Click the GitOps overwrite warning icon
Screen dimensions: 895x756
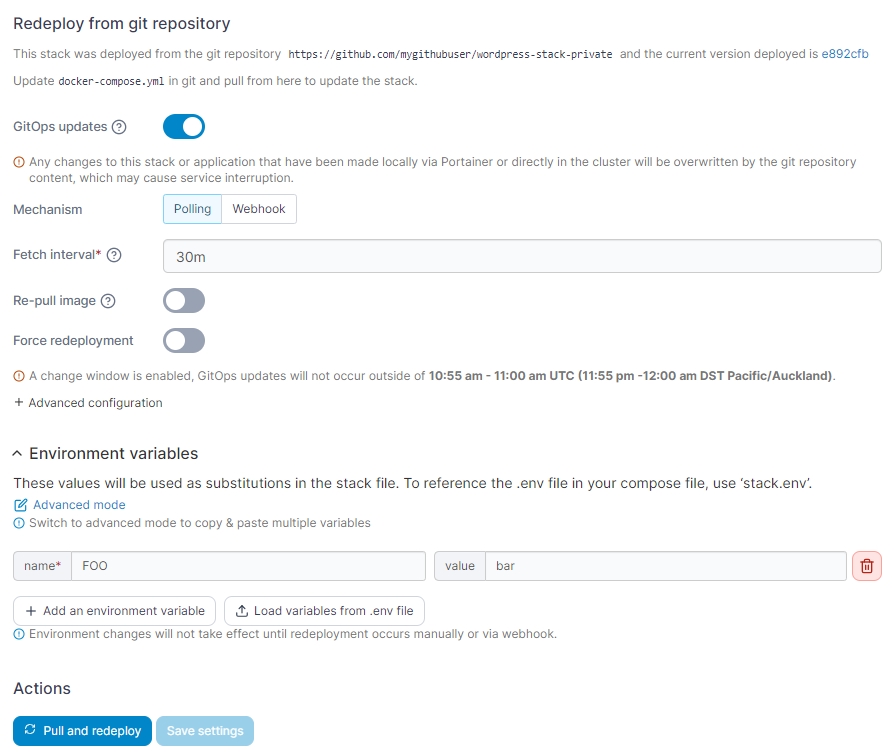click(19, 161)
